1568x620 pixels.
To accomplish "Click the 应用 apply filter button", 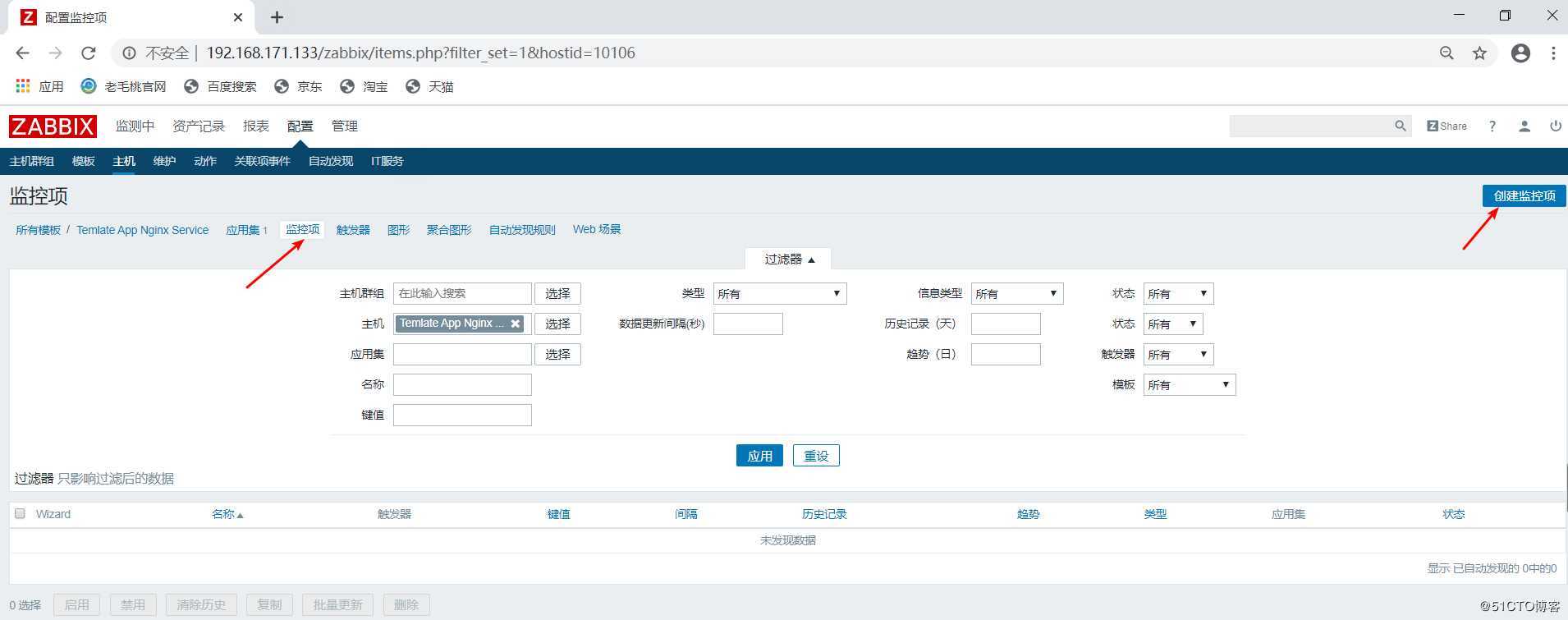I will coord(759,456).
